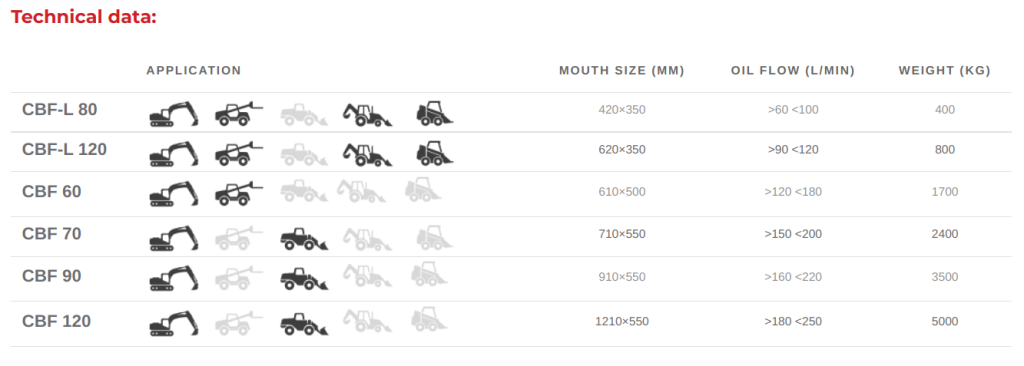Screen dimensions: 1024x366
Task: Click the APPLICATION column header
Action: 194,71
